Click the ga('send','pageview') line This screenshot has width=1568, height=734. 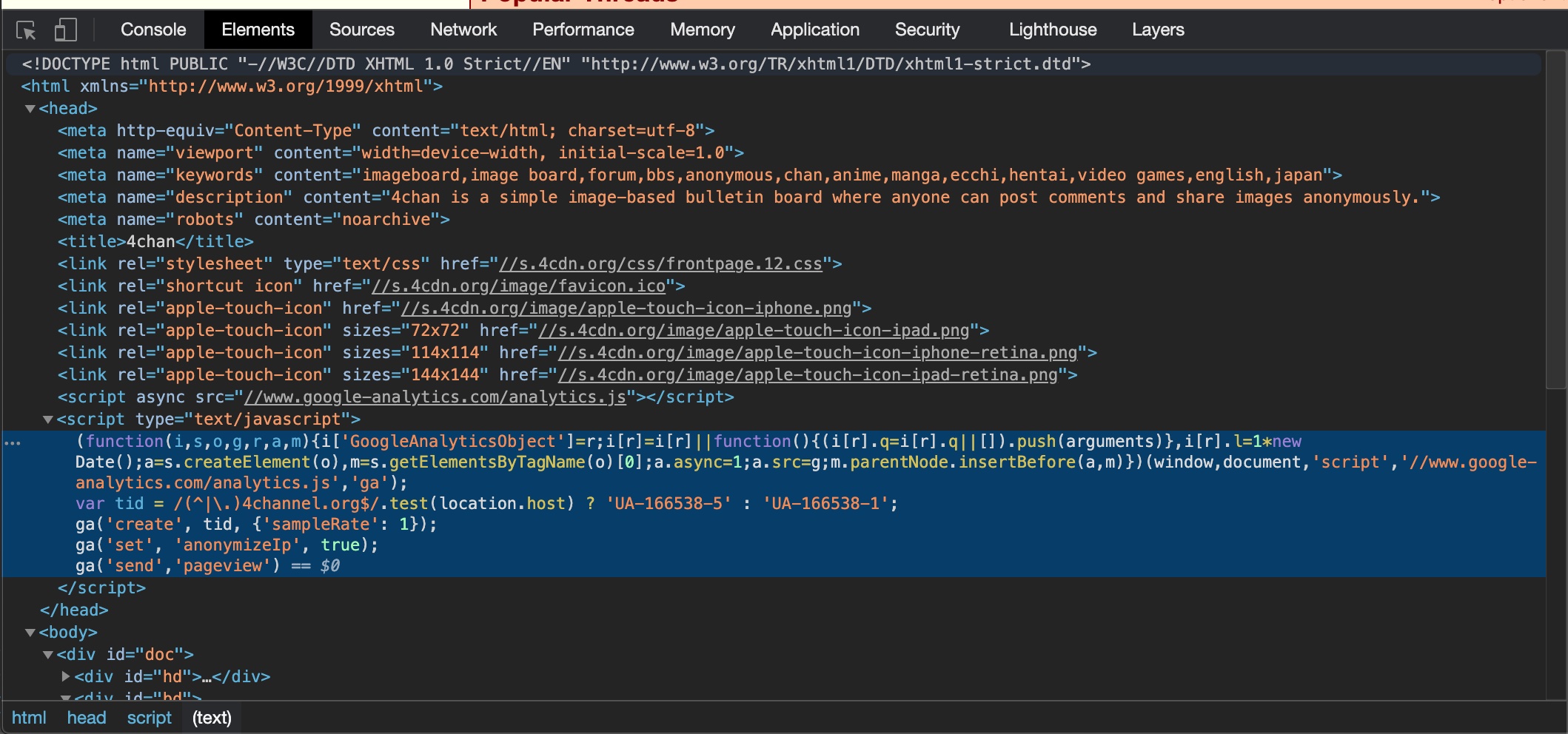pyautogui.click(x=178, y=566)
